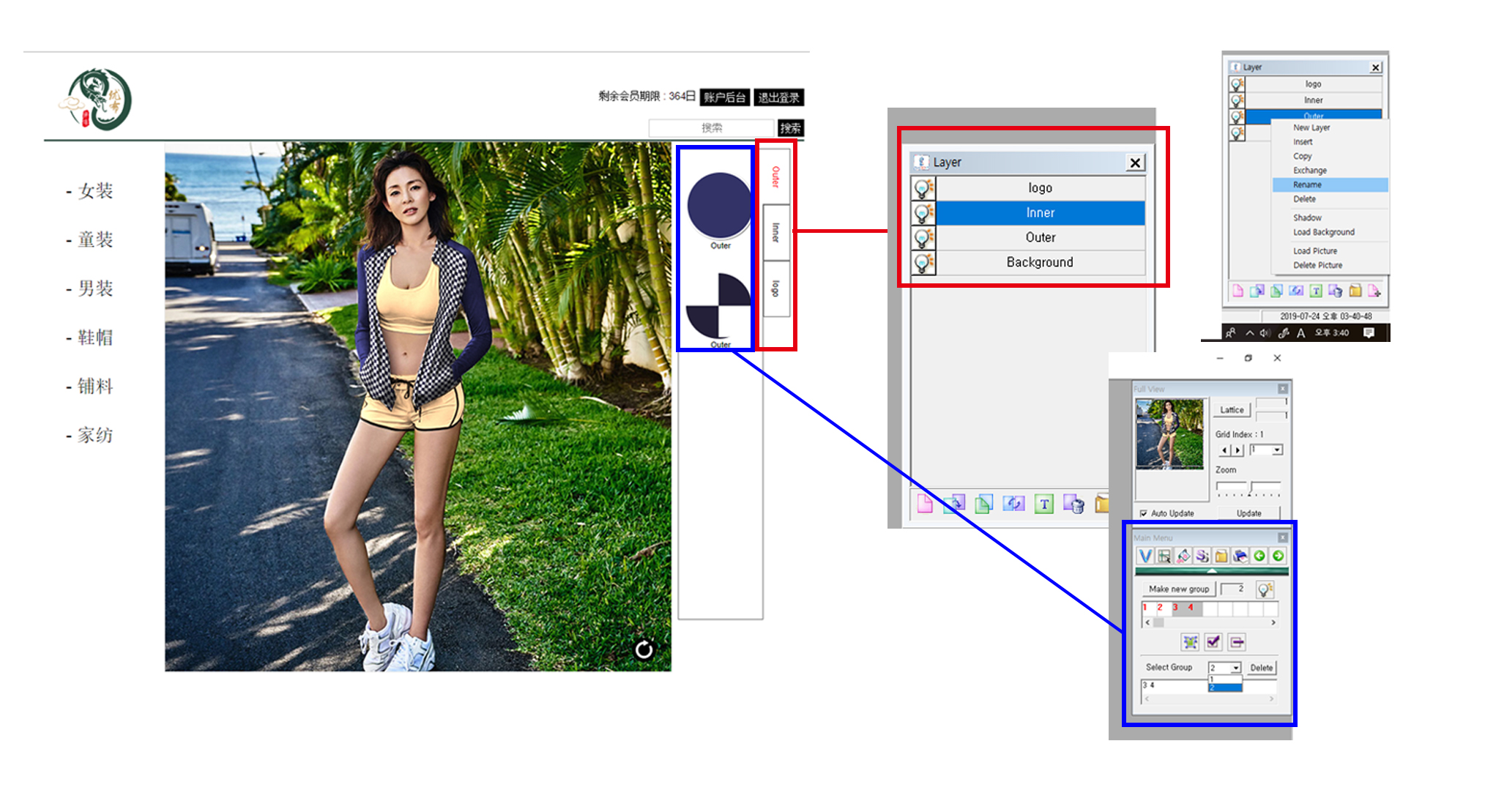Click the delete-layer trash icon in Layer panel

pyautogui.click(x=1073, y=504)
